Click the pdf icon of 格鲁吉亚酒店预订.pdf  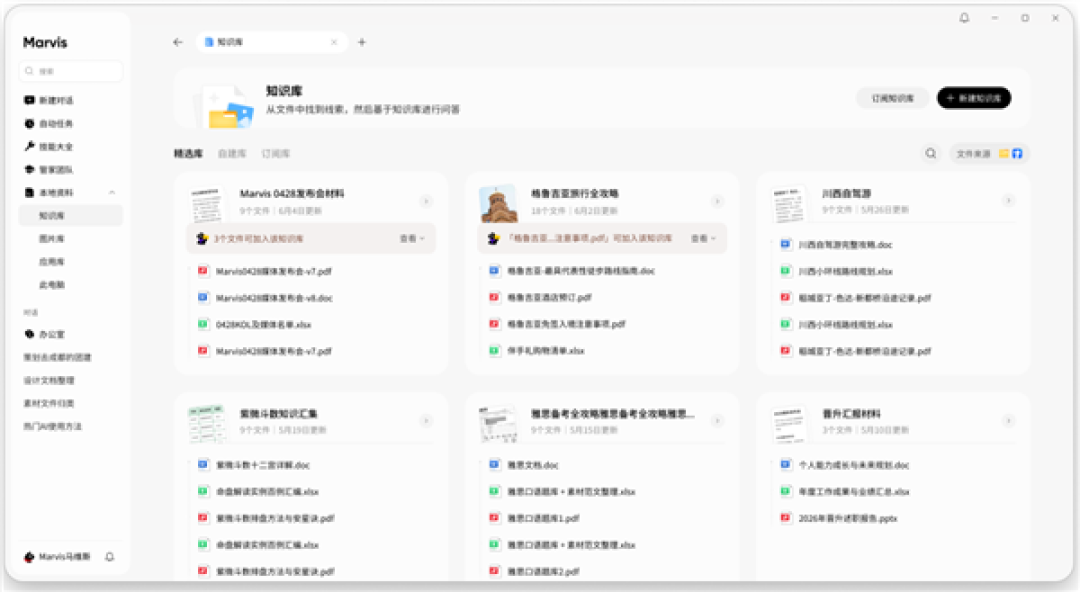494,297
